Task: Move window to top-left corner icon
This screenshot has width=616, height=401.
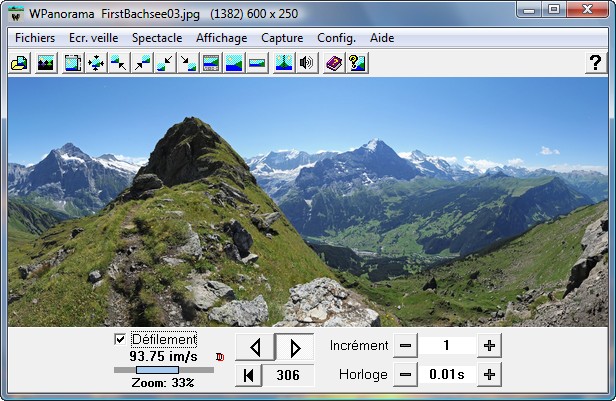Action: coord(119,63)
